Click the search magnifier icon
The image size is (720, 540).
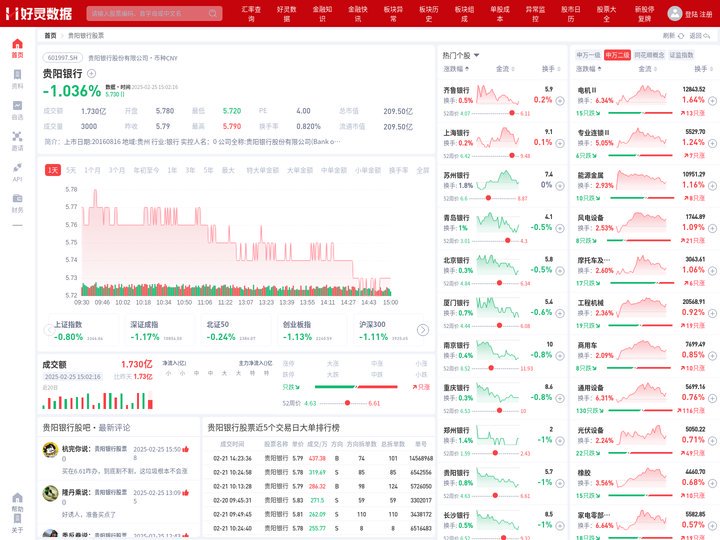click(213, 13)
